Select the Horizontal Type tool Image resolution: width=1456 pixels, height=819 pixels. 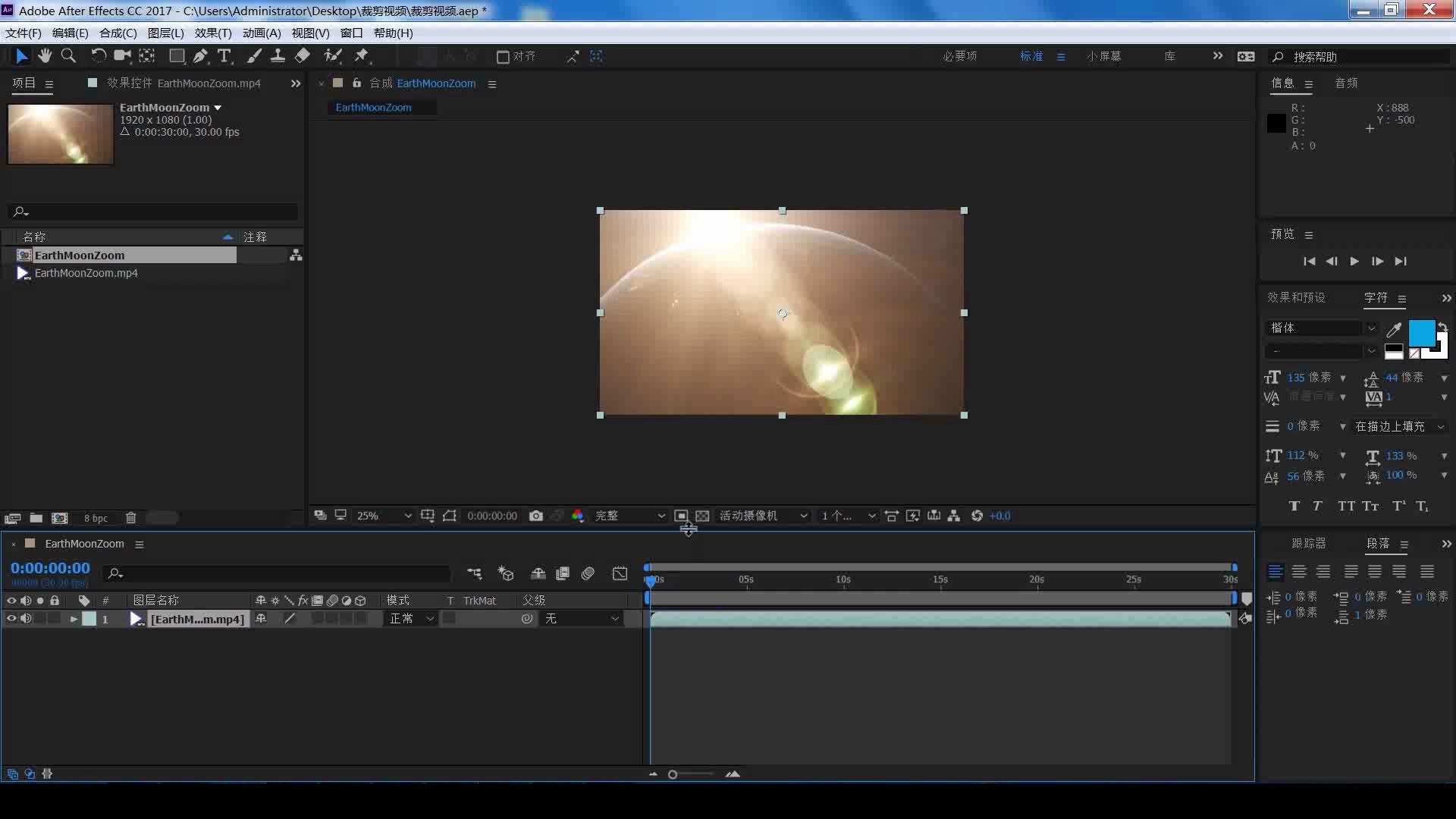coord(224,56)
